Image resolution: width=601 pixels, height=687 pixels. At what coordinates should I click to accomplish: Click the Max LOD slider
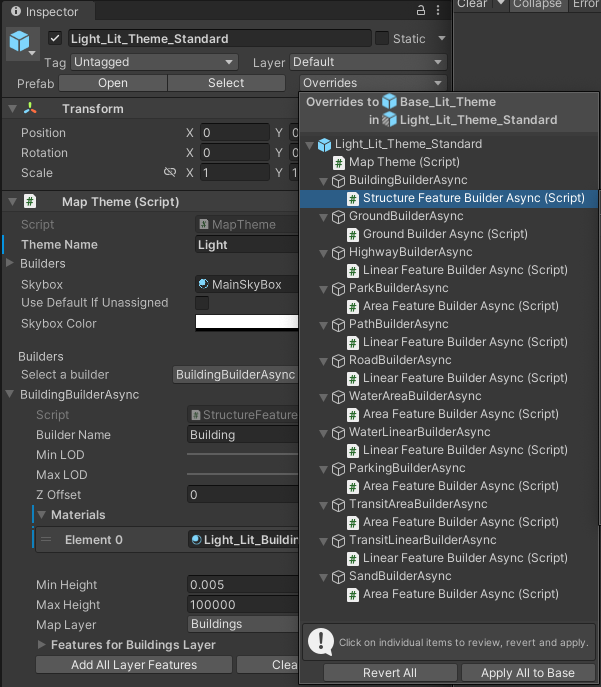coord(243,475)
